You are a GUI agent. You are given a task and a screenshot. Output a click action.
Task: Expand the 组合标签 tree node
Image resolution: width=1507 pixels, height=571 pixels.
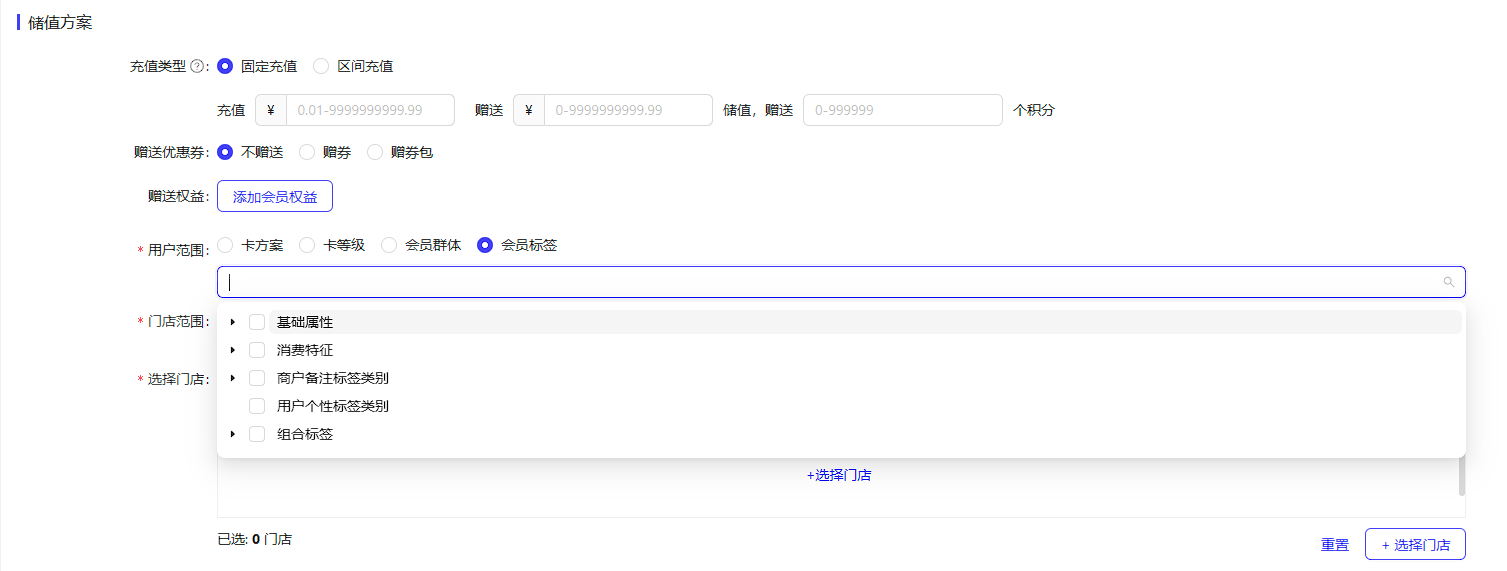(233, 434)
